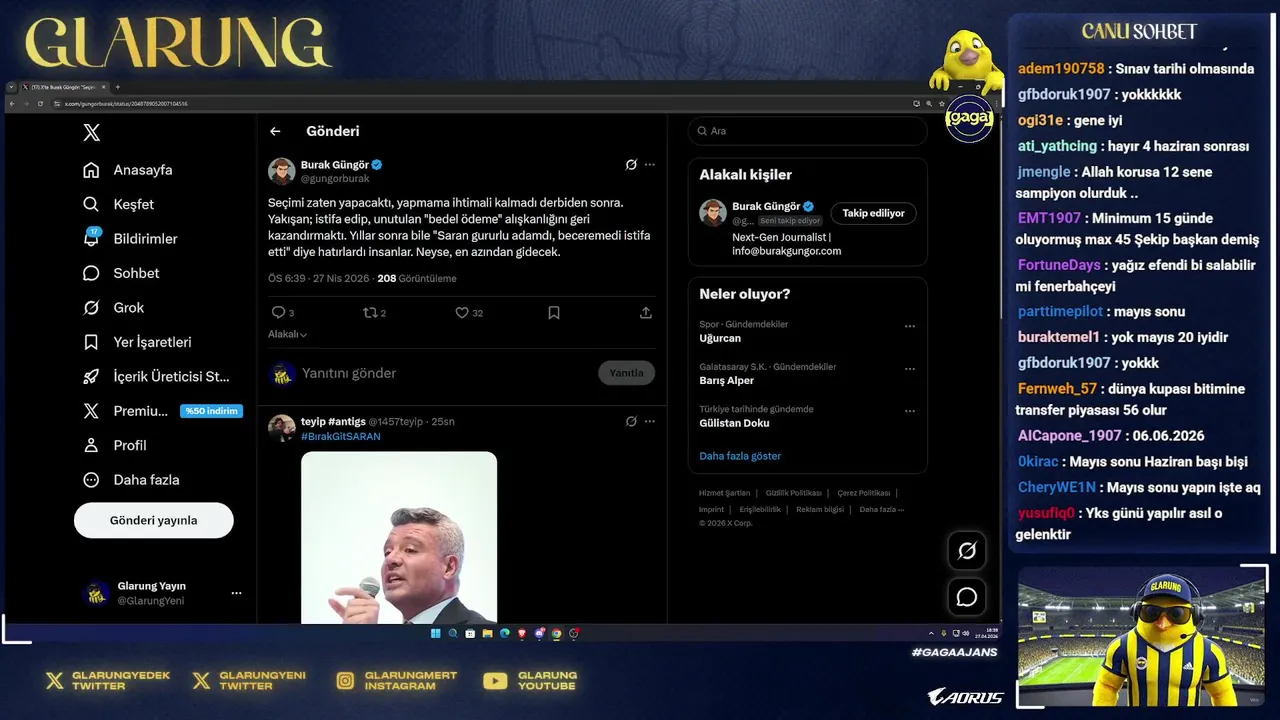
Task: Click the share icon on post
Action: pyautogui.click(x=646, y=313)
